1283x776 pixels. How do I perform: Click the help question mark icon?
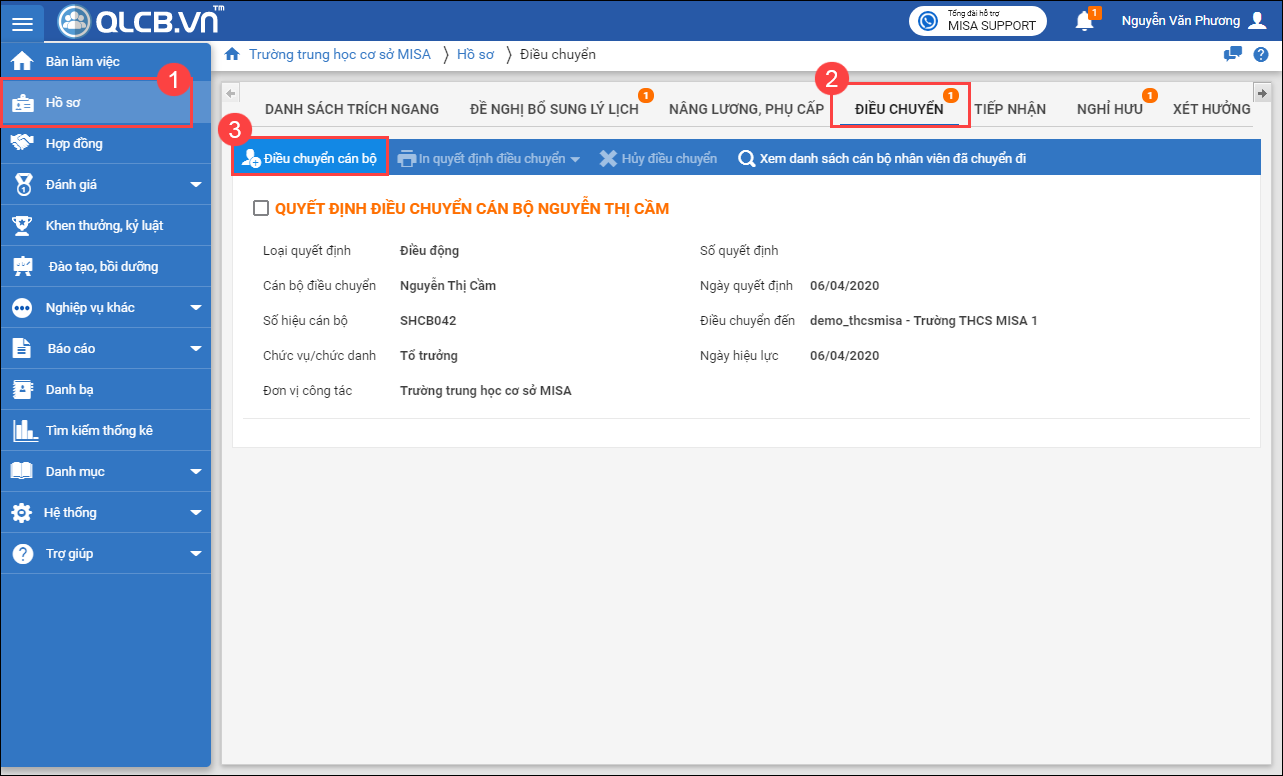point(1261,54)
